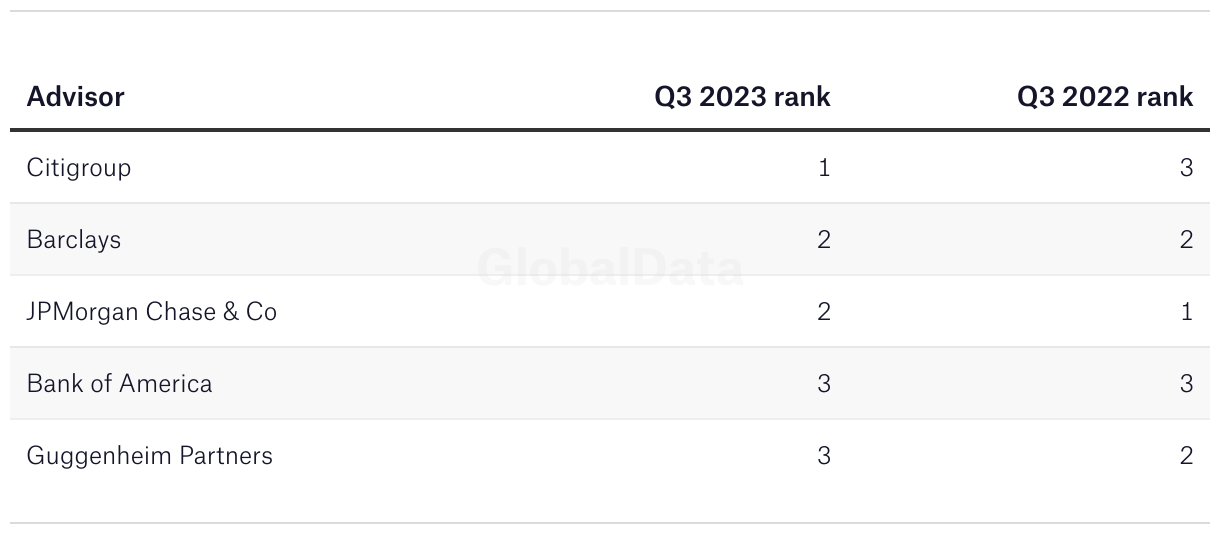Select the JPMorgan Chase & Co cell
This screenshot has height=534, width=1220.
pos(152,312)
